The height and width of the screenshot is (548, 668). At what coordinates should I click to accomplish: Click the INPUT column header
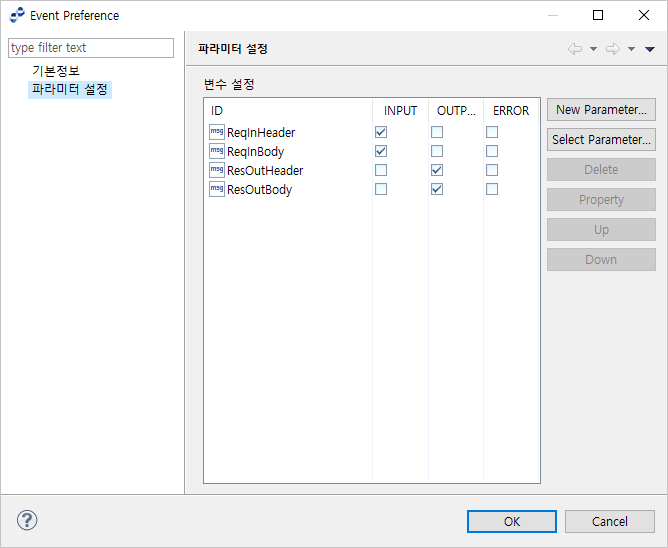pyautogui.click(x=400, y=111)
